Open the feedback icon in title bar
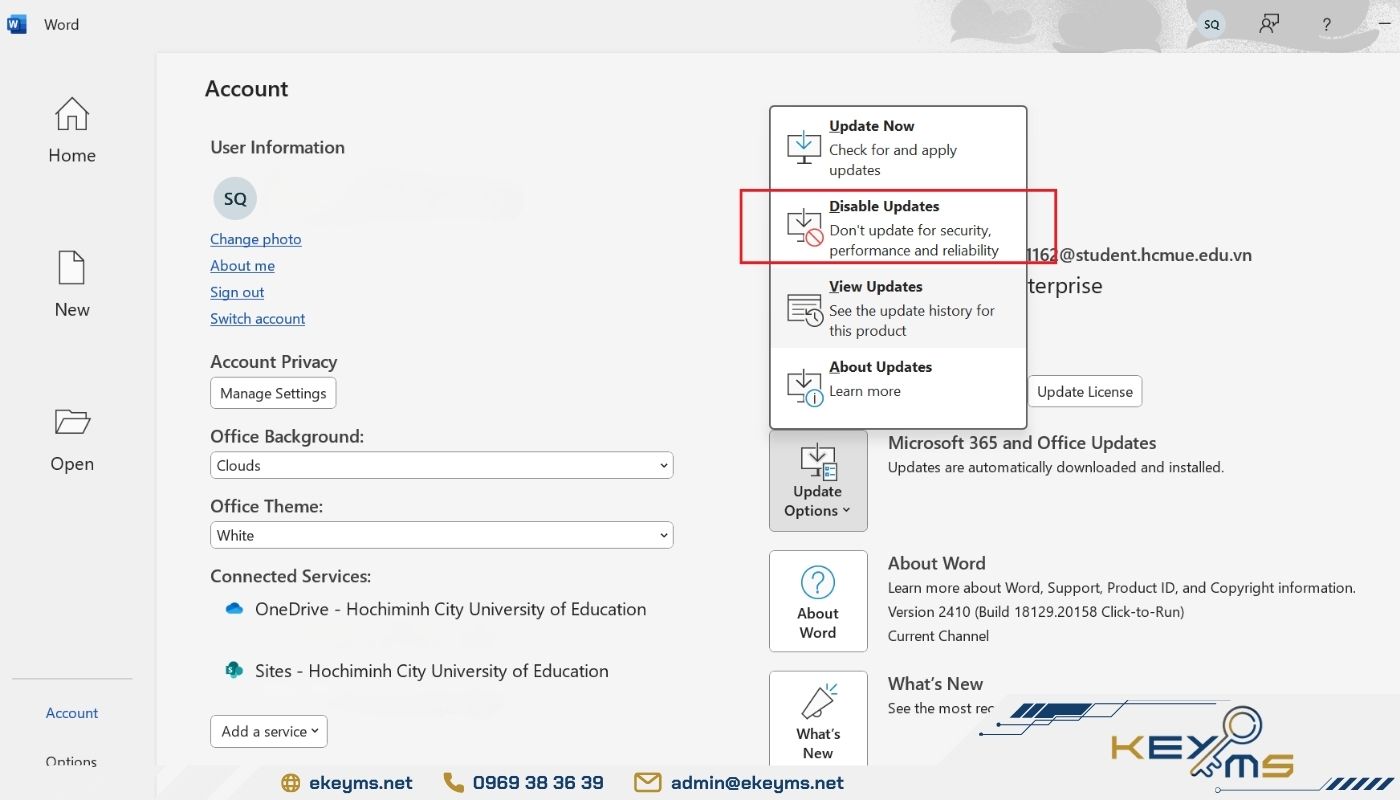This screenshot has width=1400, height=800. click(x=1269, y=24)
